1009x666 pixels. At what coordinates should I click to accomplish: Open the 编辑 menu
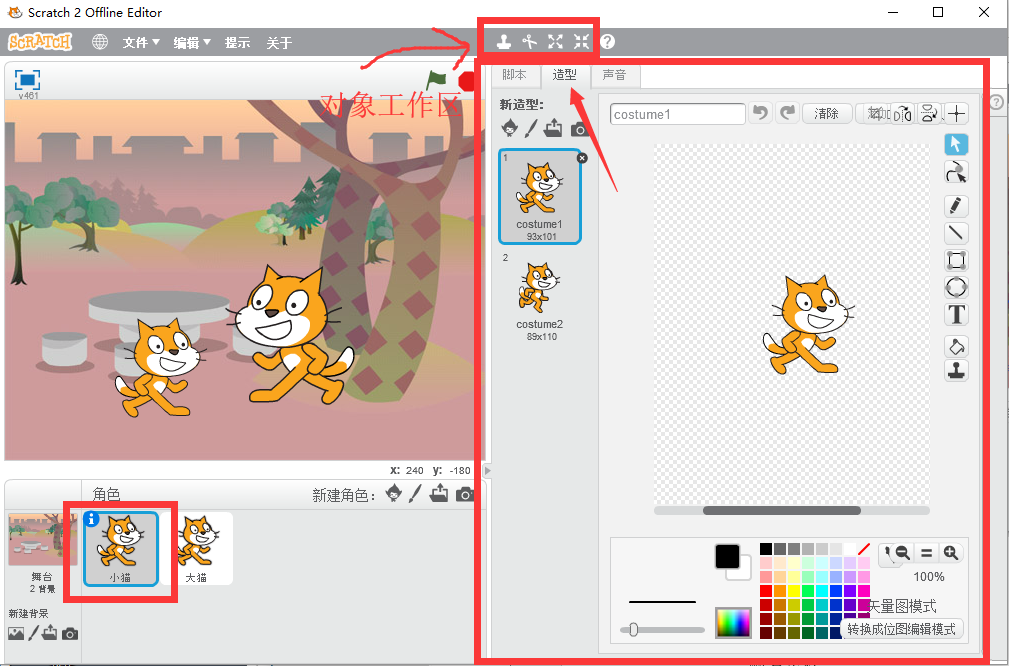pyautogui.click(x=192, y=42)
